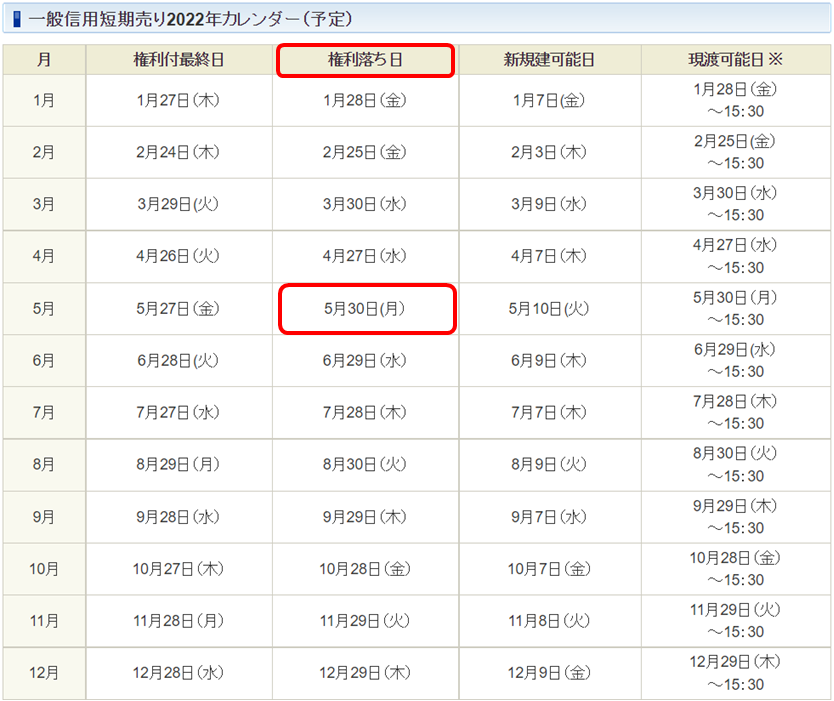This screenshot has height=701, width=834.
Task: Click the 4月26日(火) cell
Action: tap(178, 256)
